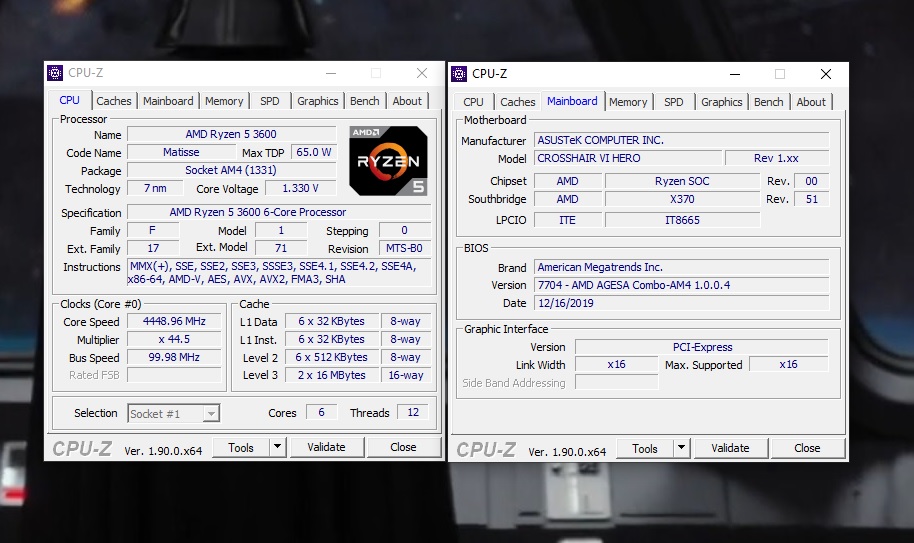Close the right CPU-Z window with X
Viewport: 914px width, 543px height.
point(826,75)
